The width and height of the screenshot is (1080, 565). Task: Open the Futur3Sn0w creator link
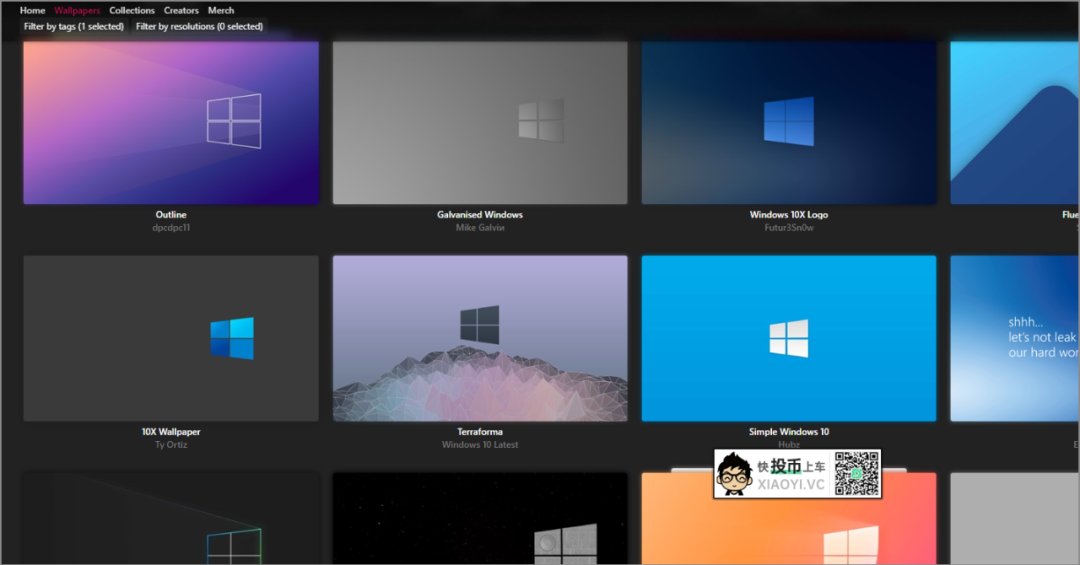pyautogui.click(x=789, y=228)
